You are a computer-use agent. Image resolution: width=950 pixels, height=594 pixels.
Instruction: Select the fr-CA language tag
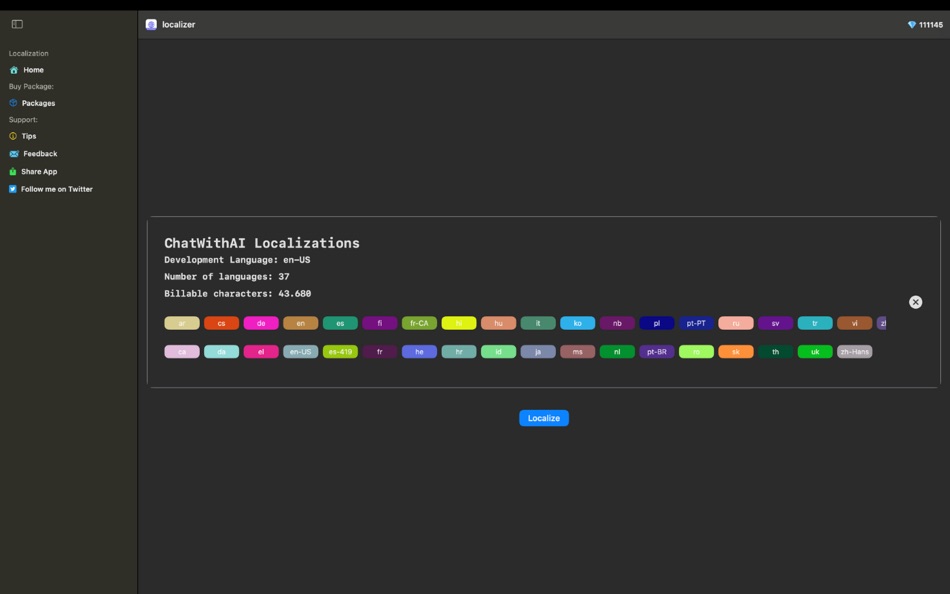point(419,323)
